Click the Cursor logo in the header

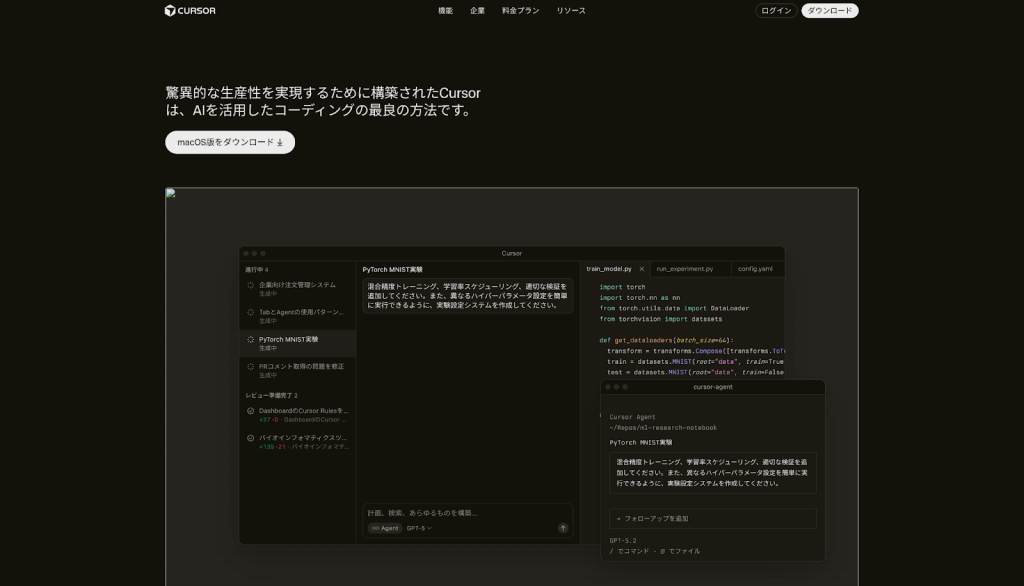(x=190, y=11)
